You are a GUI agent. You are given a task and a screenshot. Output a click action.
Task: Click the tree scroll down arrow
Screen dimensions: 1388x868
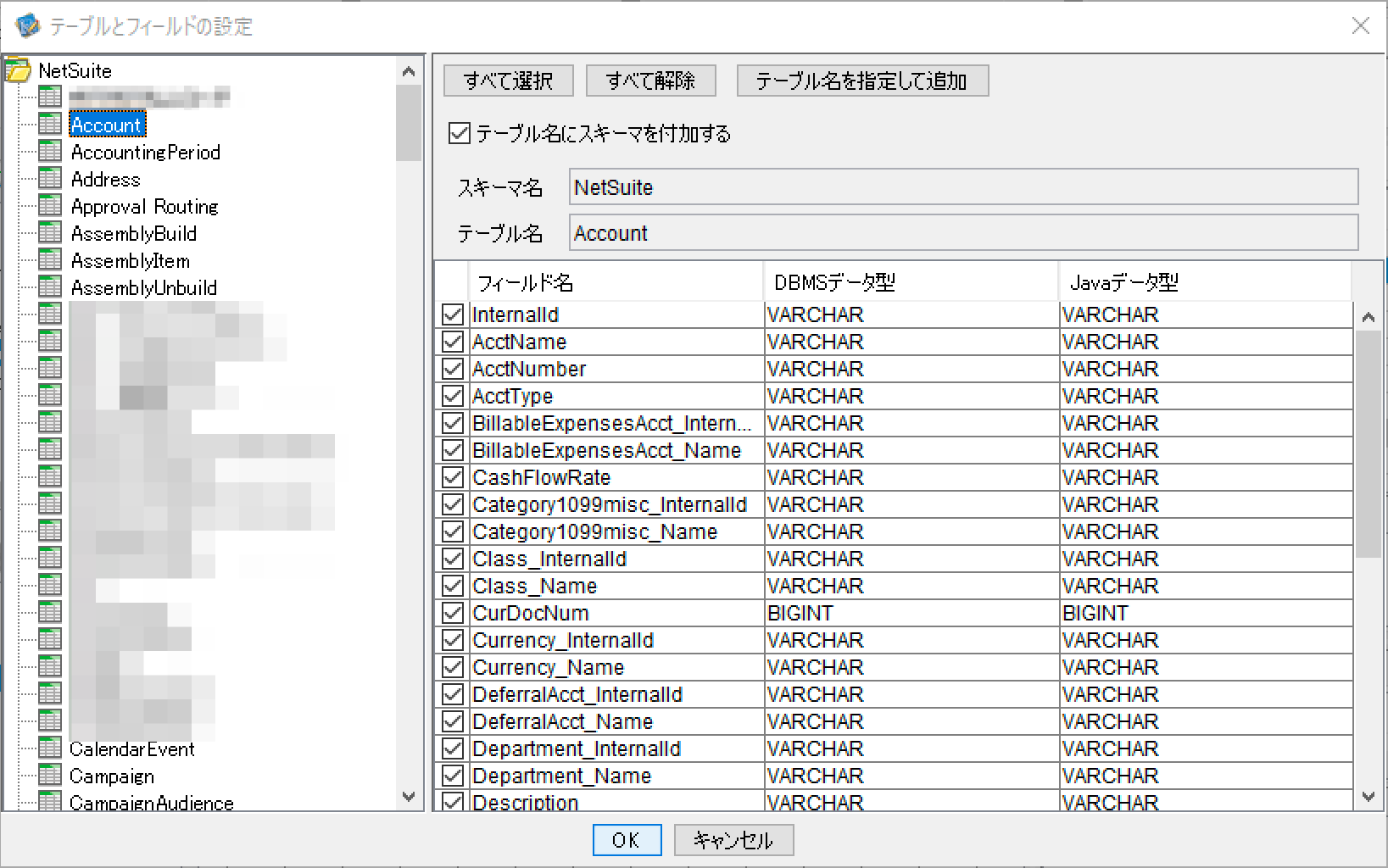tap(409, 797)
